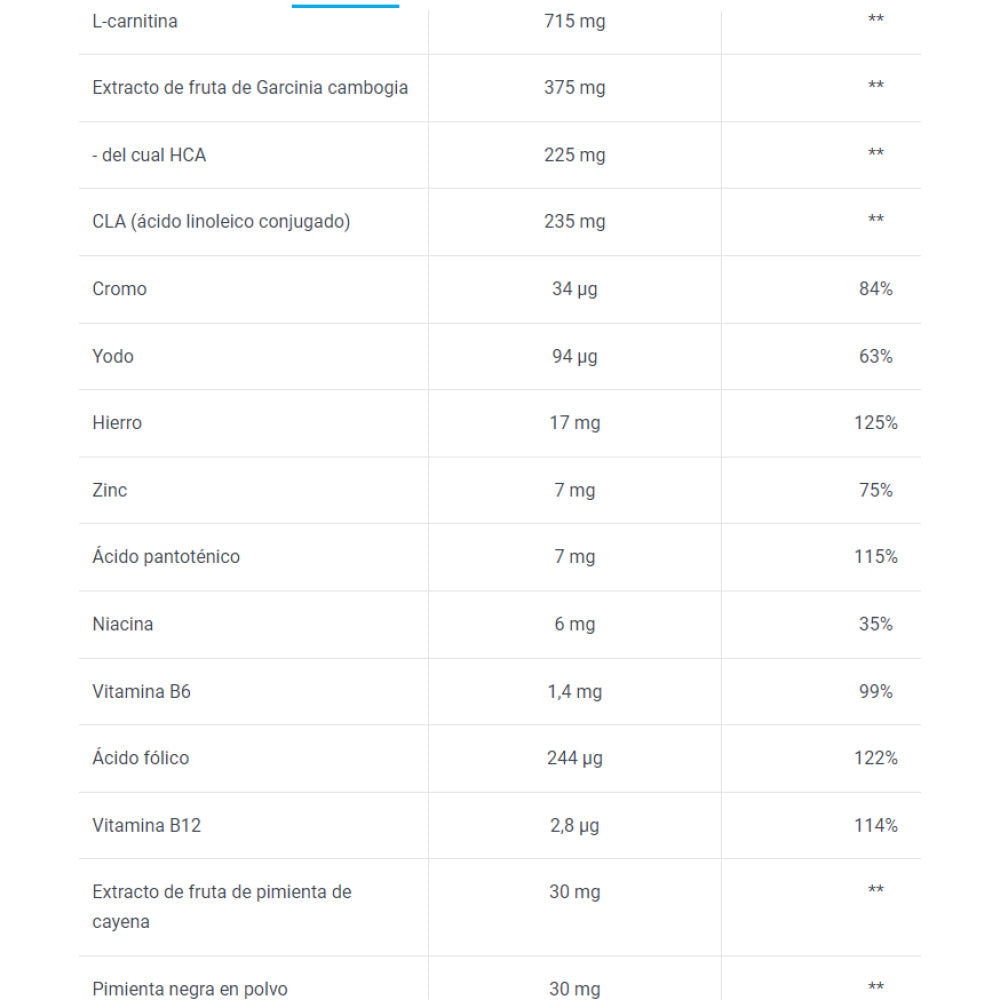The height and width of the screenshot is (1000, 1000).
Task: Click Extracto de fruta de pimienta de cayena
Action: pos(221,906)
